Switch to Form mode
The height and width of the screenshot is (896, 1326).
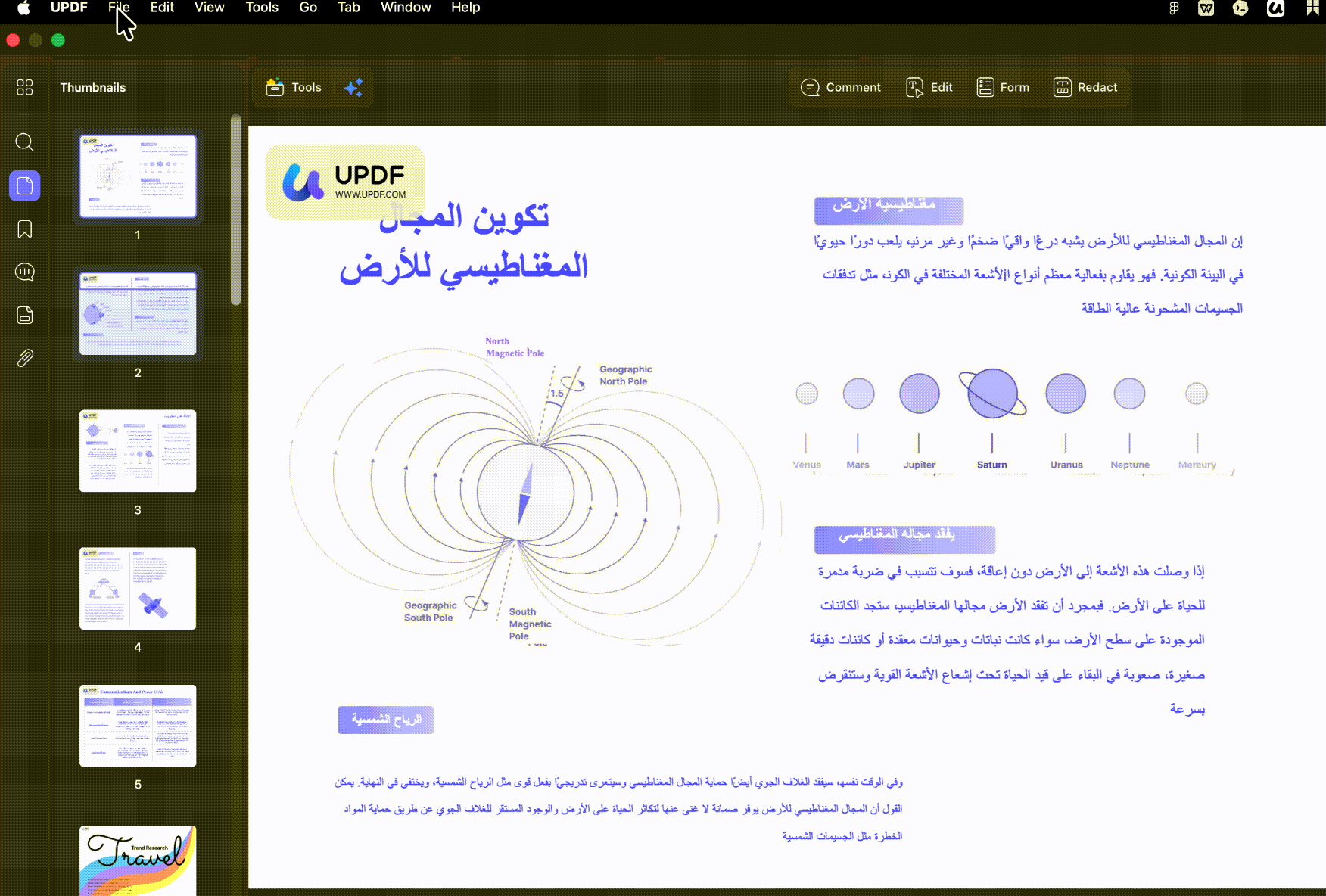pos(1003,88)
